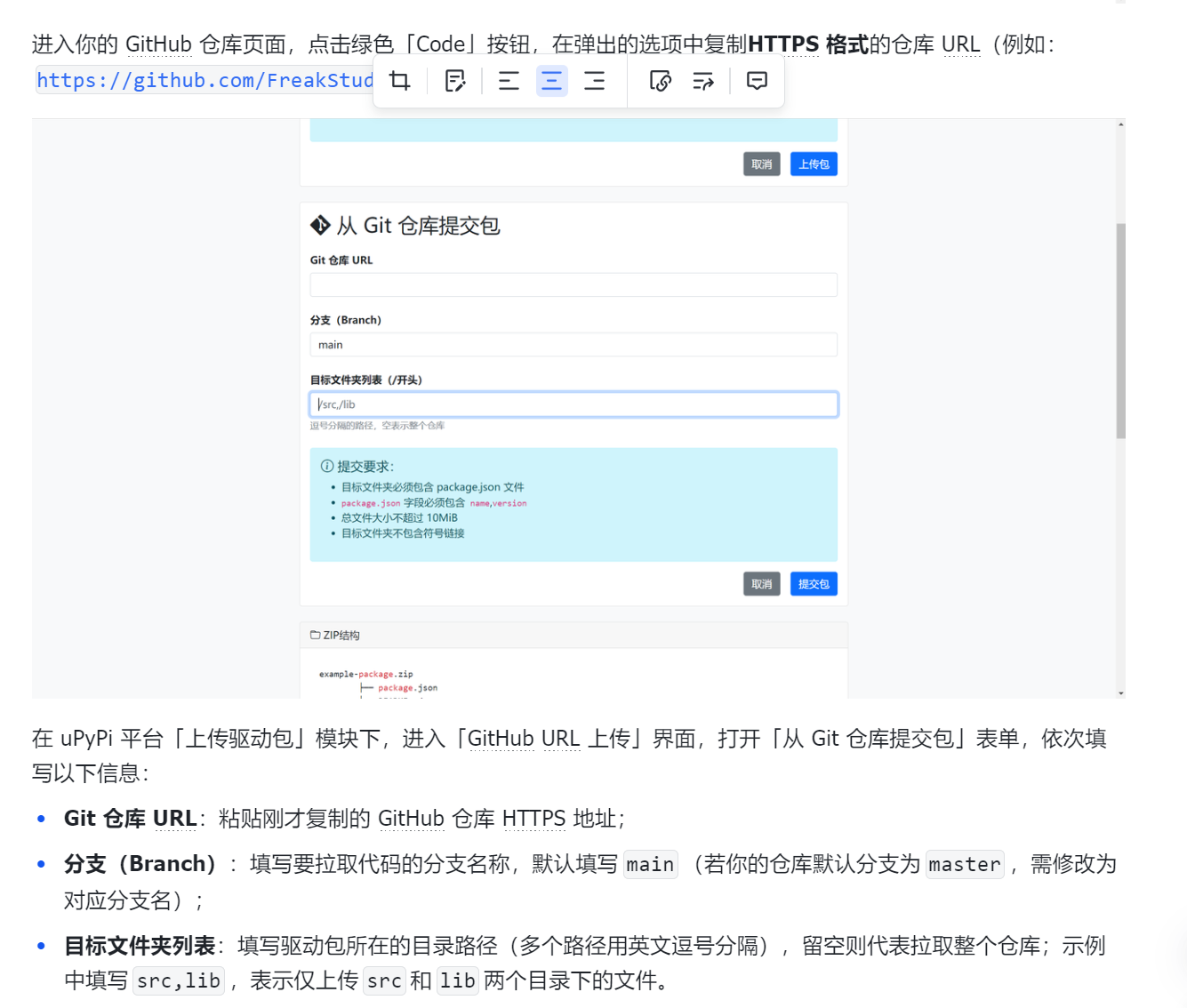Focus the 目标文件夹列表 input field

[573, 404]
